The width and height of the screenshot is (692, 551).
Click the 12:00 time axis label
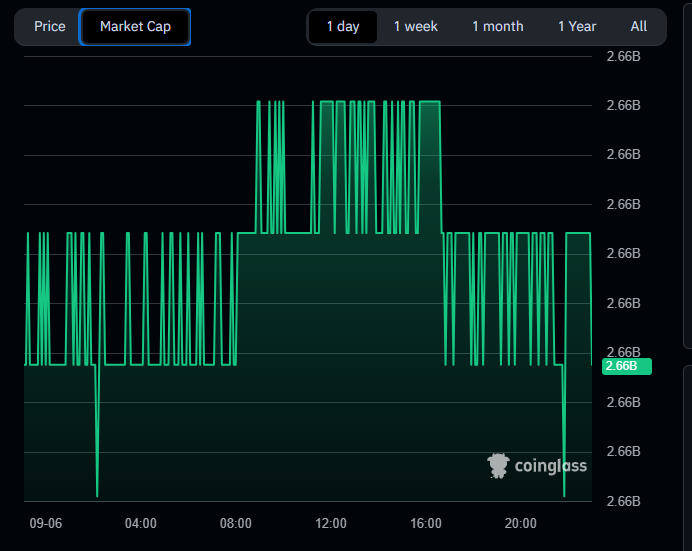tap(331, 523)
